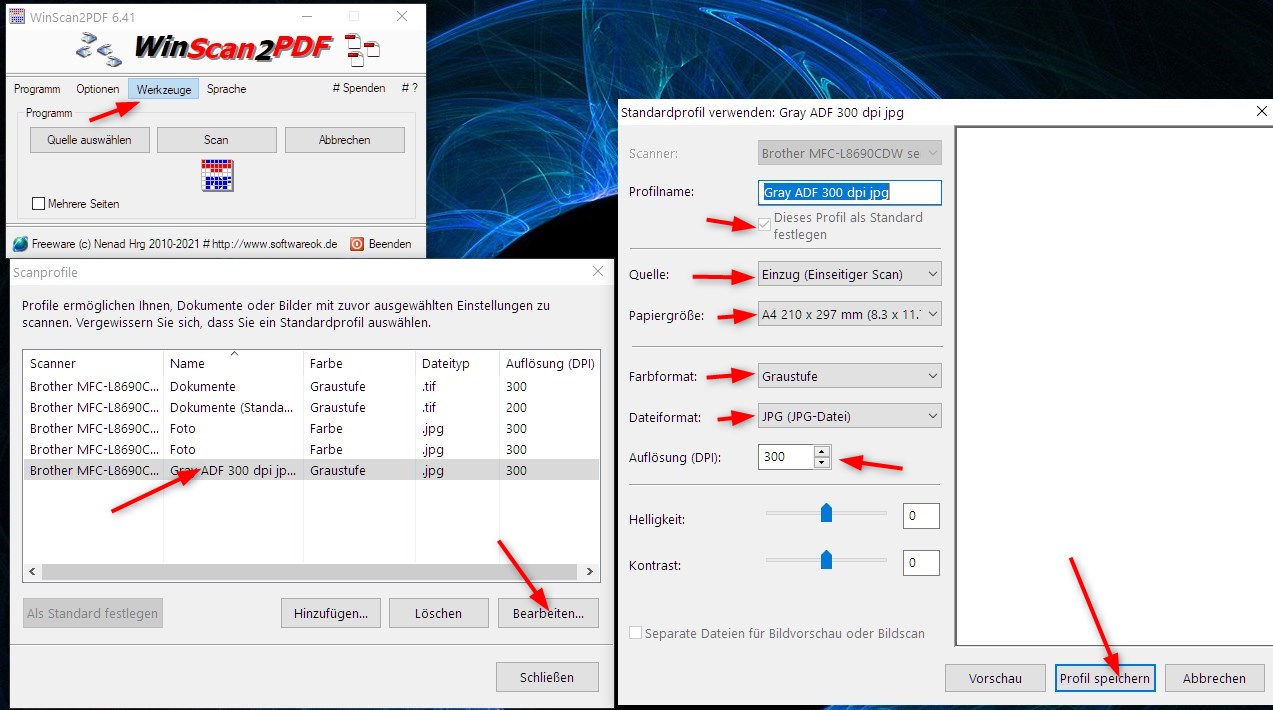Toggle Separate Dateien für Bildvorschau checkbox
Screen dimensions: 1273x710
click(635, 633)
